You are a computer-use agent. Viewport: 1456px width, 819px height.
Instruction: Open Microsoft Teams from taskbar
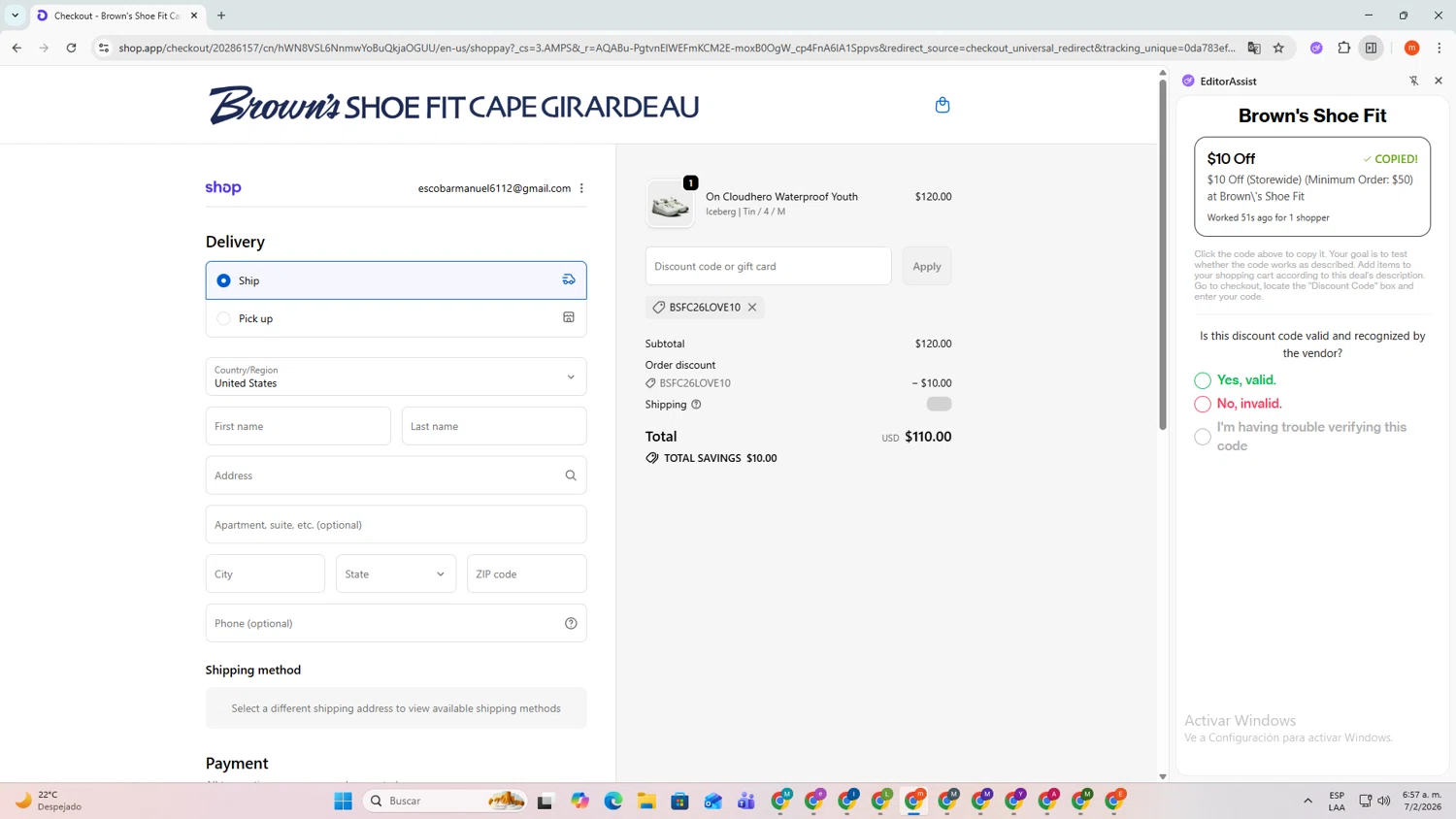click(x=746, y=801)
